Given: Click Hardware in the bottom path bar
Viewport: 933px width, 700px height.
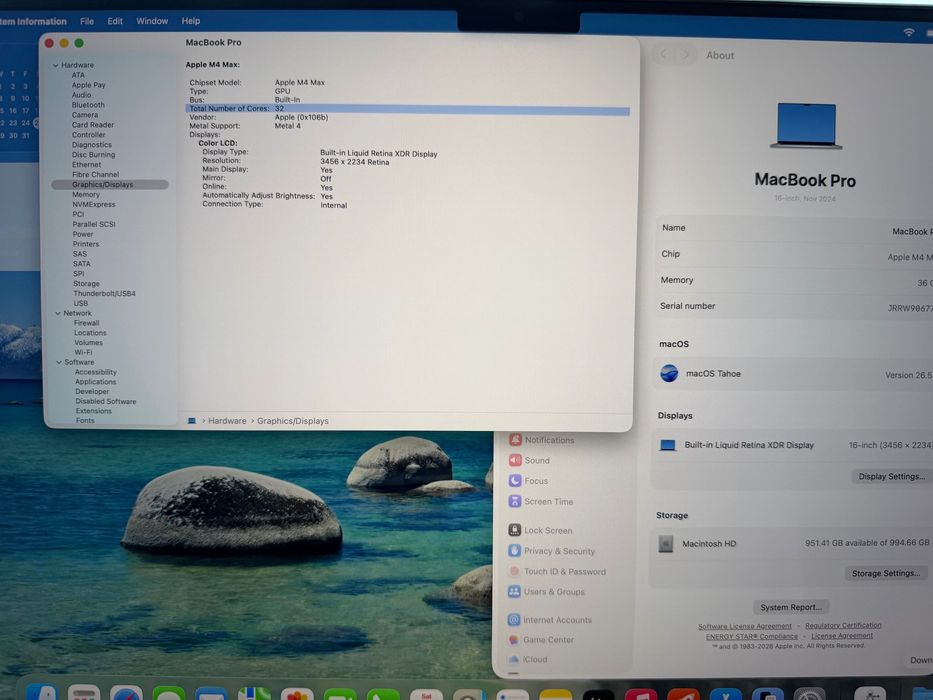Looking at the screenshot, I should pyautogui.click(x=227, y=421).
